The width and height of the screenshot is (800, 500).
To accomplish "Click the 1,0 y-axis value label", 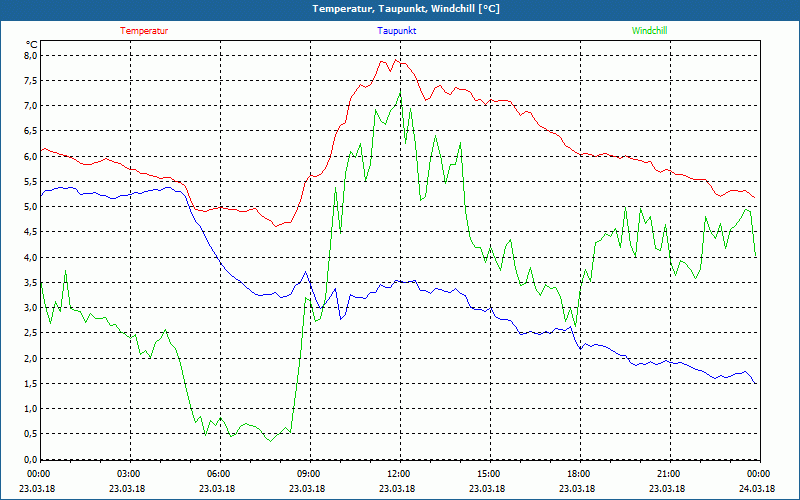I will 30,409.
